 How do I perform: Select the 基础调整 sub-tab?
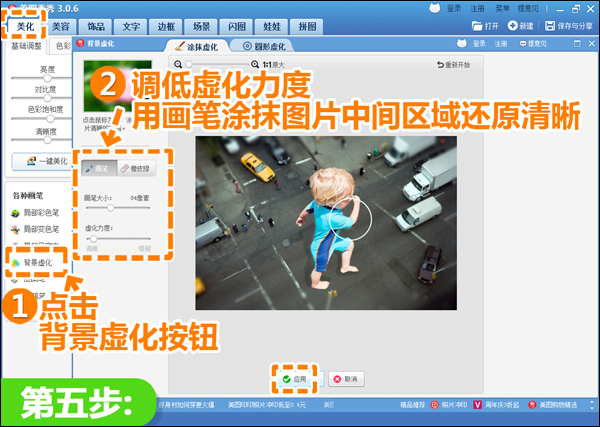coord(26,46)
